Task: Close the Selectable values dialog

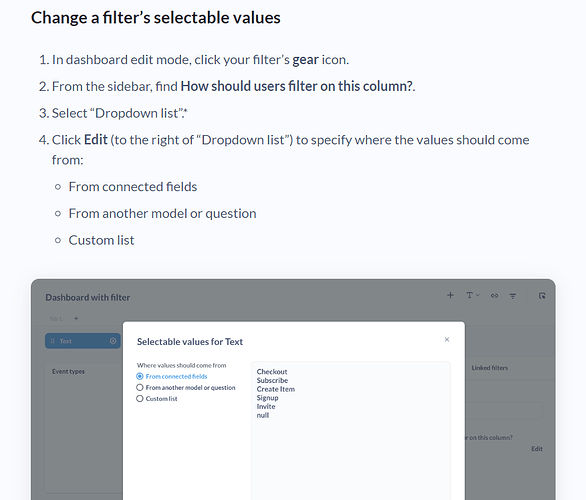Action: 447,339
